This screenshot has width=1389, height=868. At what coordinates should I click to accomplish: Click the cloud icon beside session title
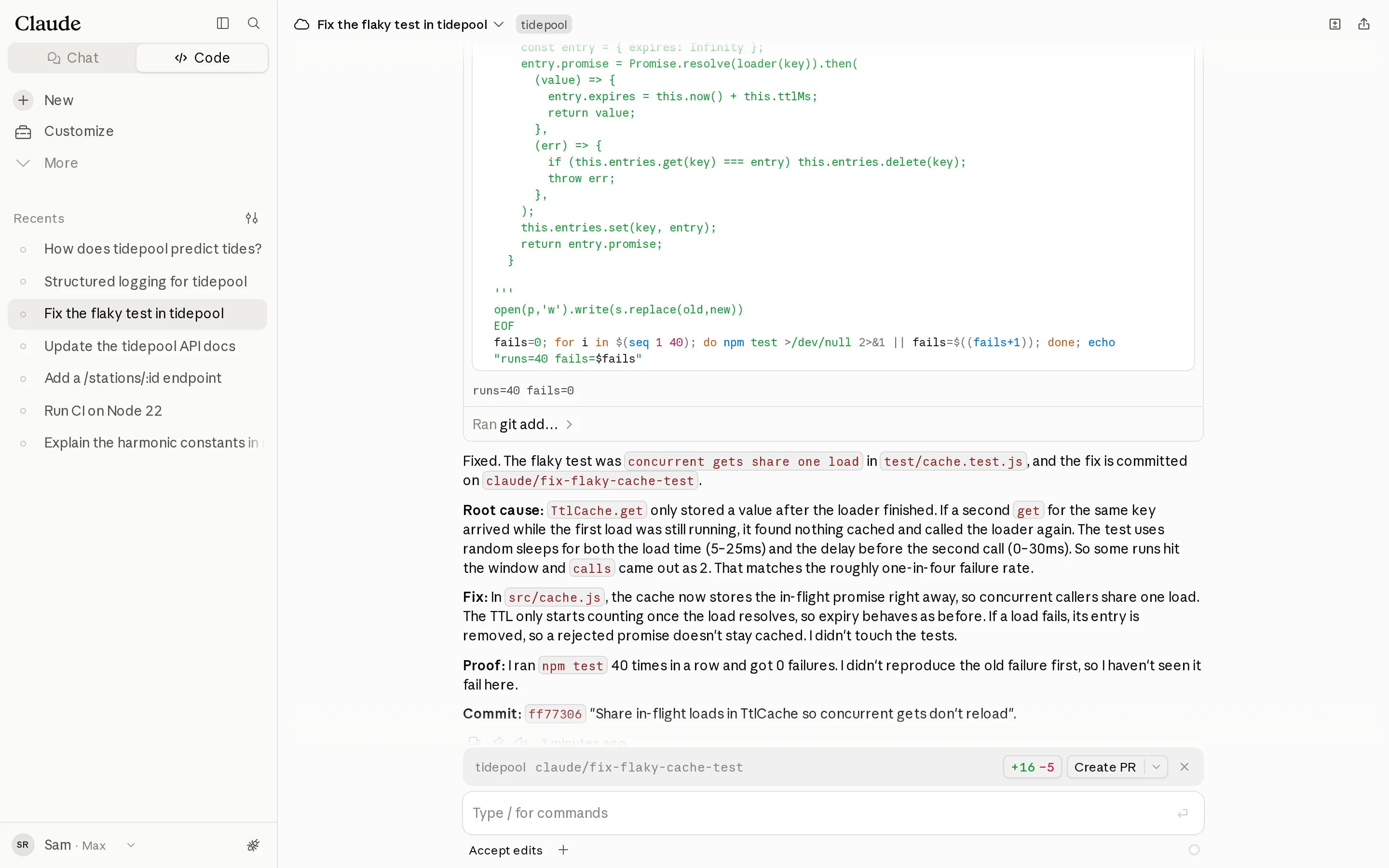pos(301,25)
